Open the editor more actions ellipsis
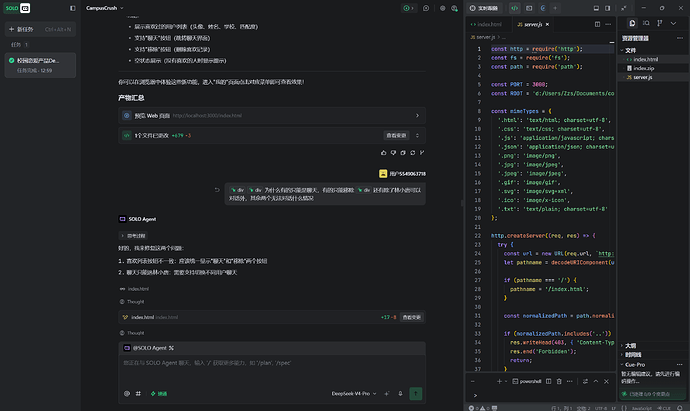 pyautogui.click(x=608, y=24)
